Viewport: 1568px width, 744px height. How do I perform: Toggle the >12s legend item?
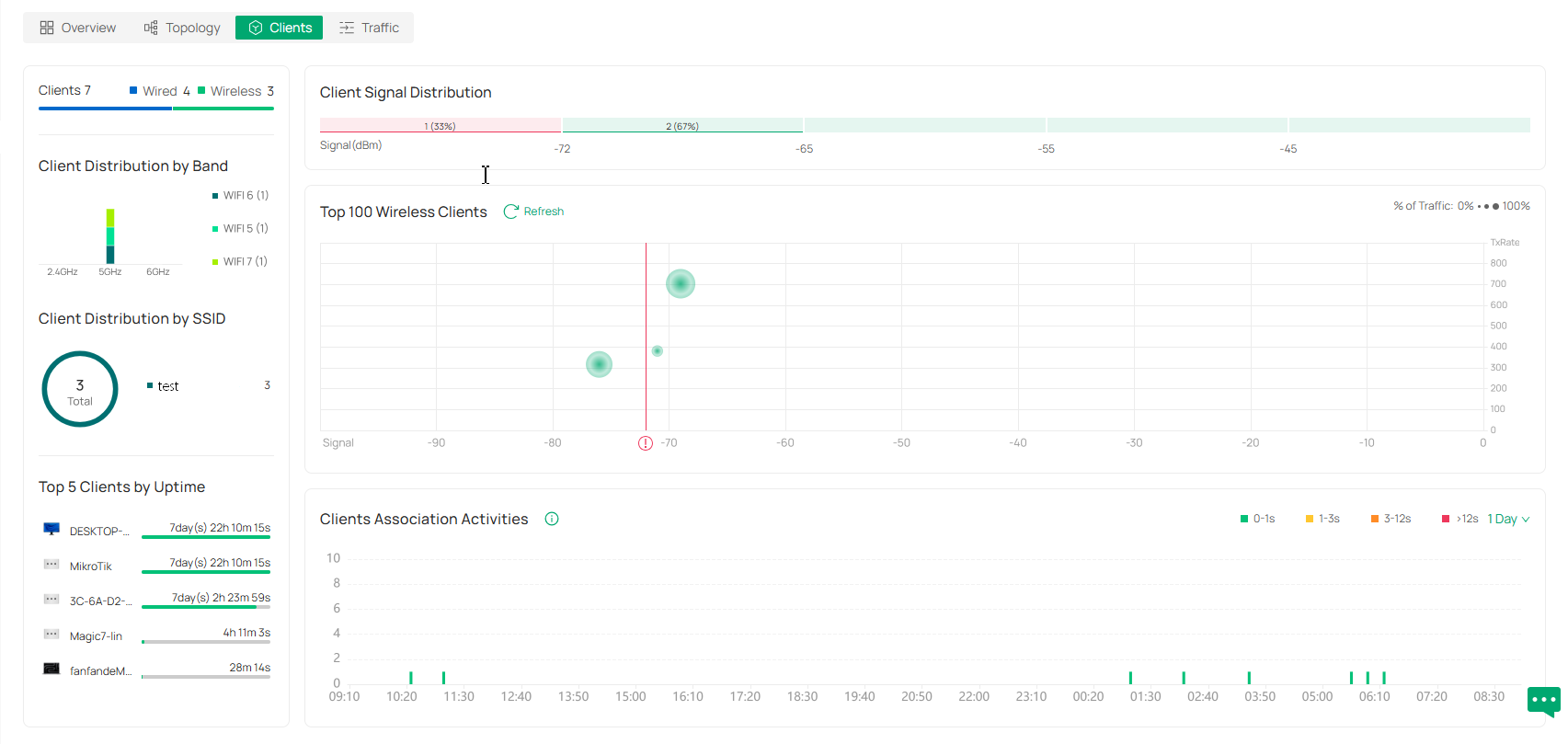[1460, 519]
